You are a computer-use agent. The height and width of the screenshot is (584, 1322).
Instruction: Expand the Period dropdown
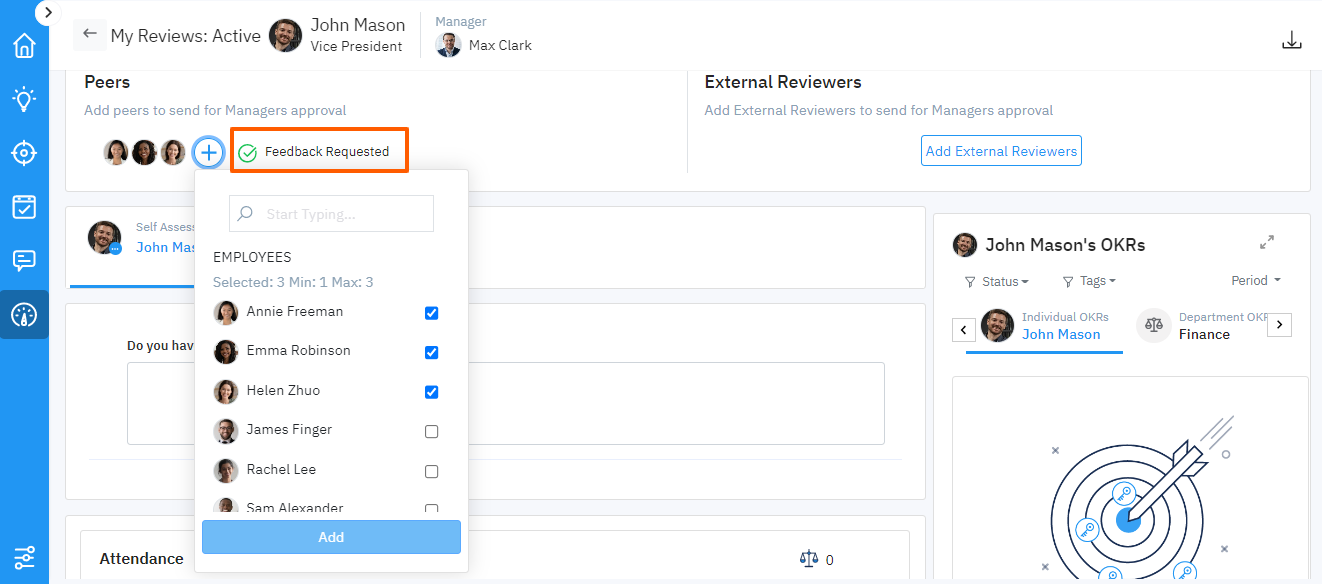click(1256, 281)
